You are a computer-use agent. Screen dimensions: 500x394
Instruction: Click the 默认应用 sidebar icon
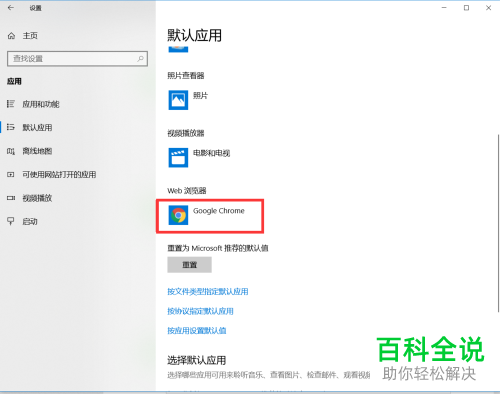[11, 127]
